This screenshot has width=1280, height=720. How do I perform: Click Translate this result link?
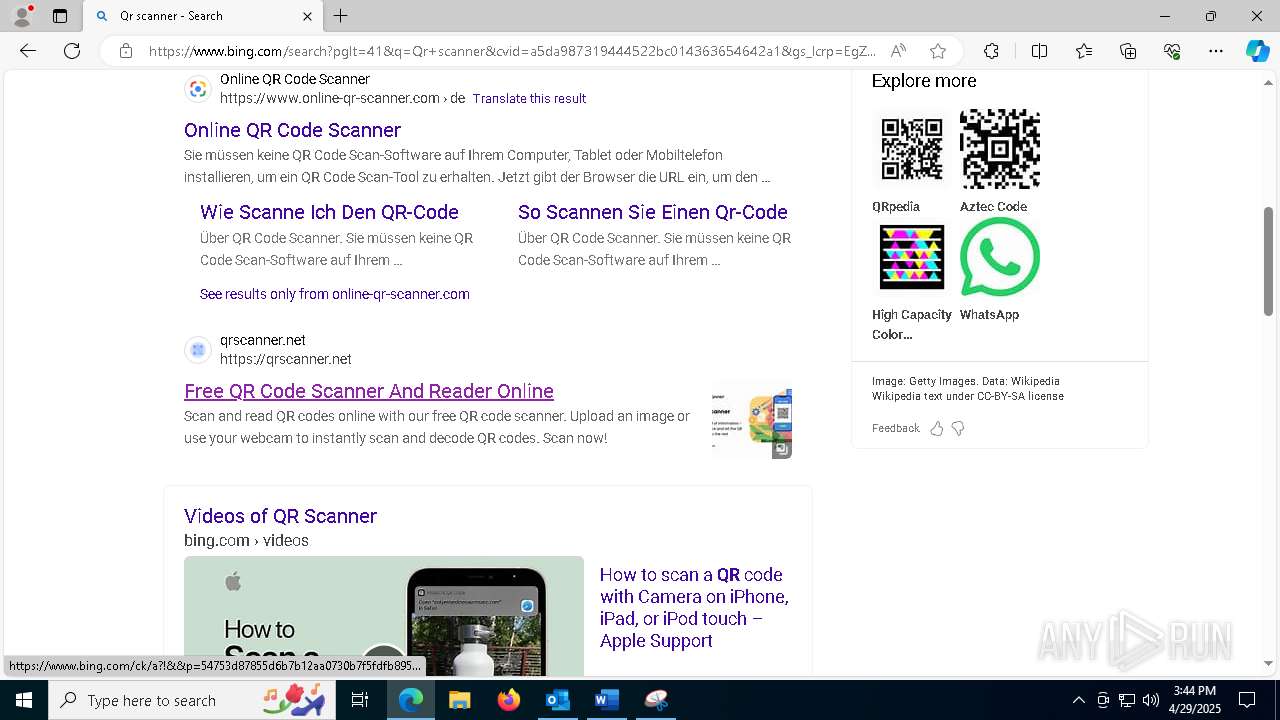point(529,98)
